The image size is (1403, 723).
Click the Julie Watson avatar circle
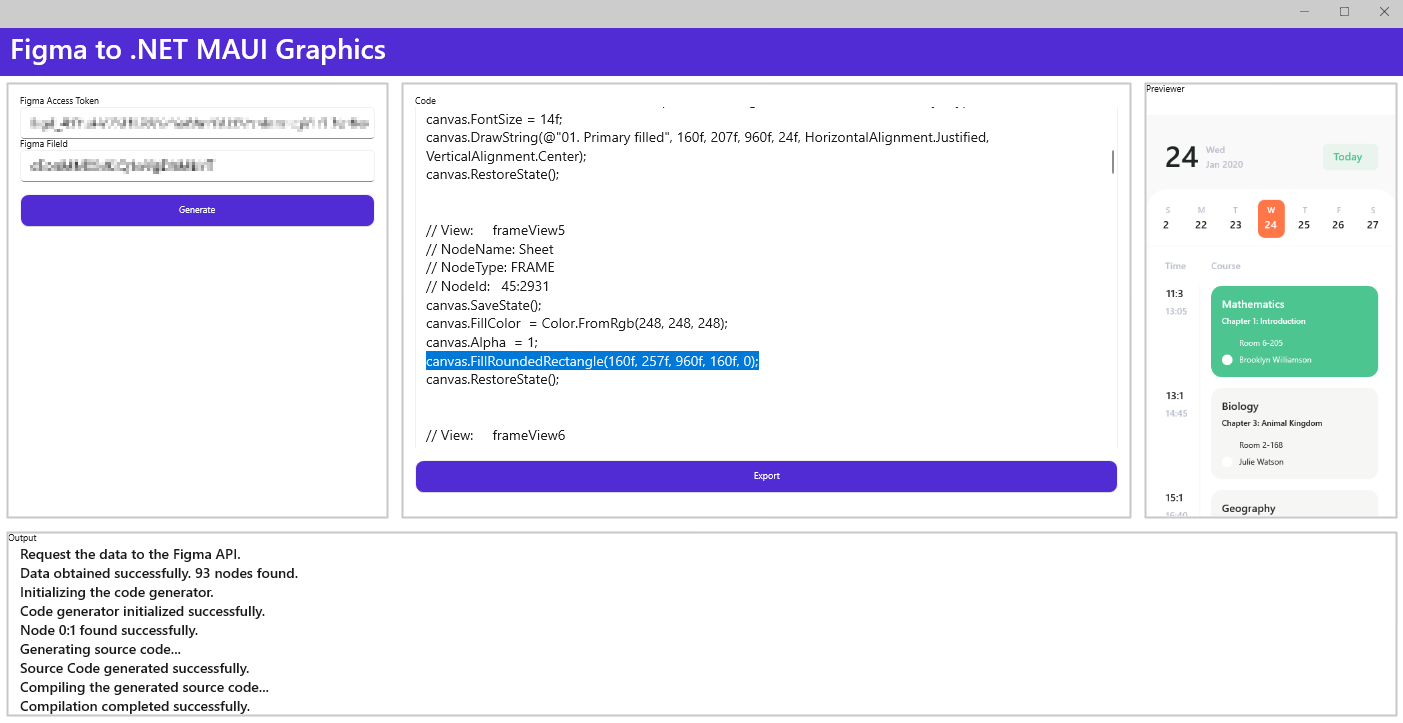[x=1227, y=462]
